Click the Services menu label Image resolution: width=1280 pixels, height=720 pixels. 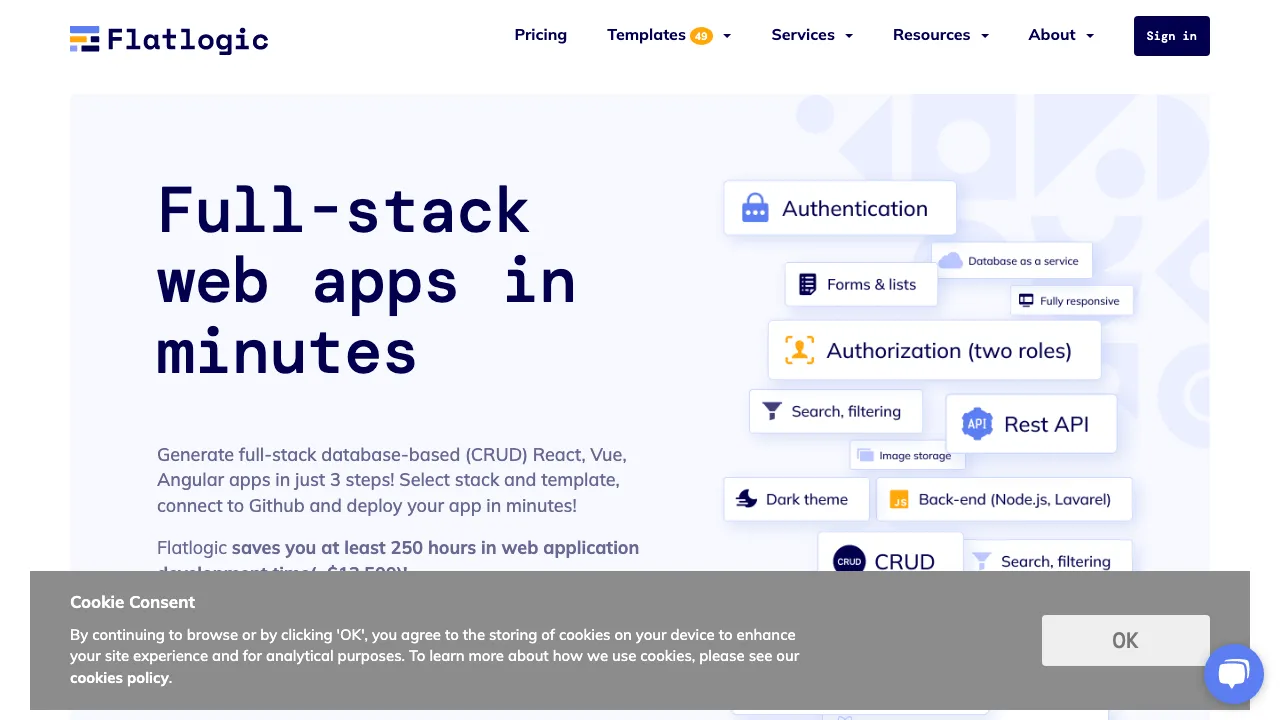[x=803, y=35]
